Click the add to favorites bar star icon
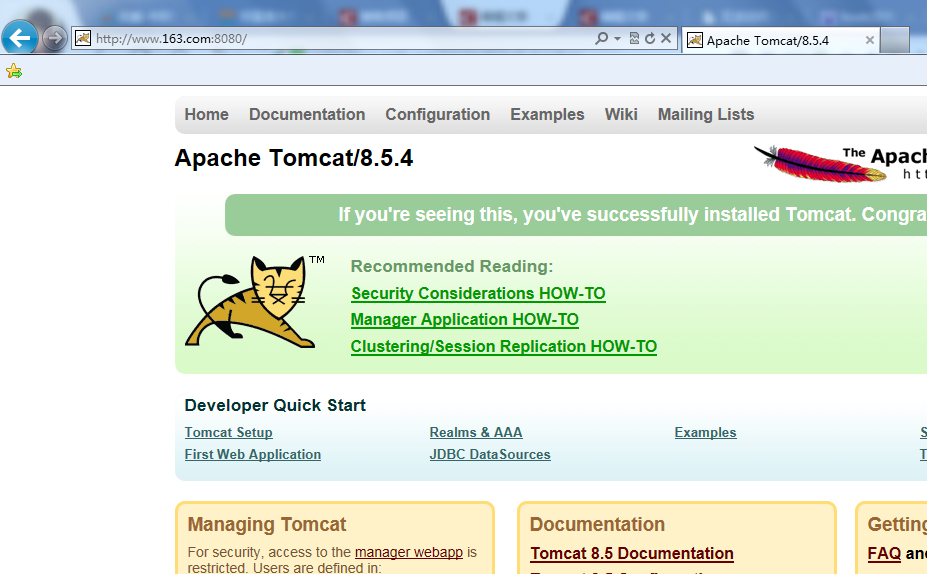The width and height of the screenshot is (927, 574). coord(14,72)
